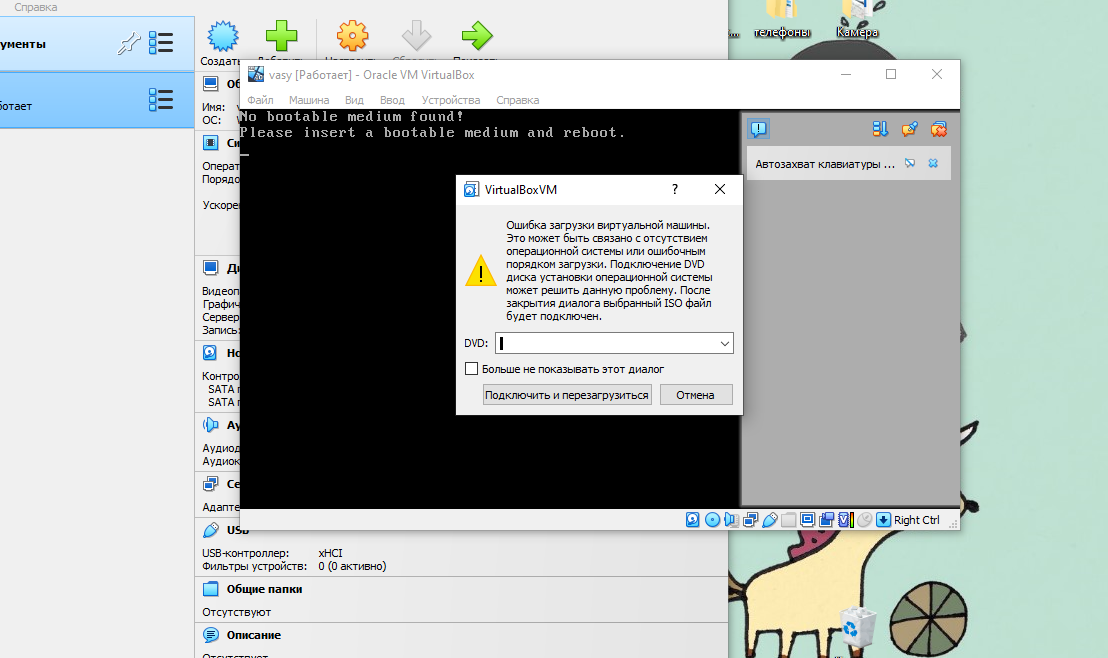Click the network adapter status bar indicator
This screenshot has width=1108, height=658.
(x=750, y=520)
